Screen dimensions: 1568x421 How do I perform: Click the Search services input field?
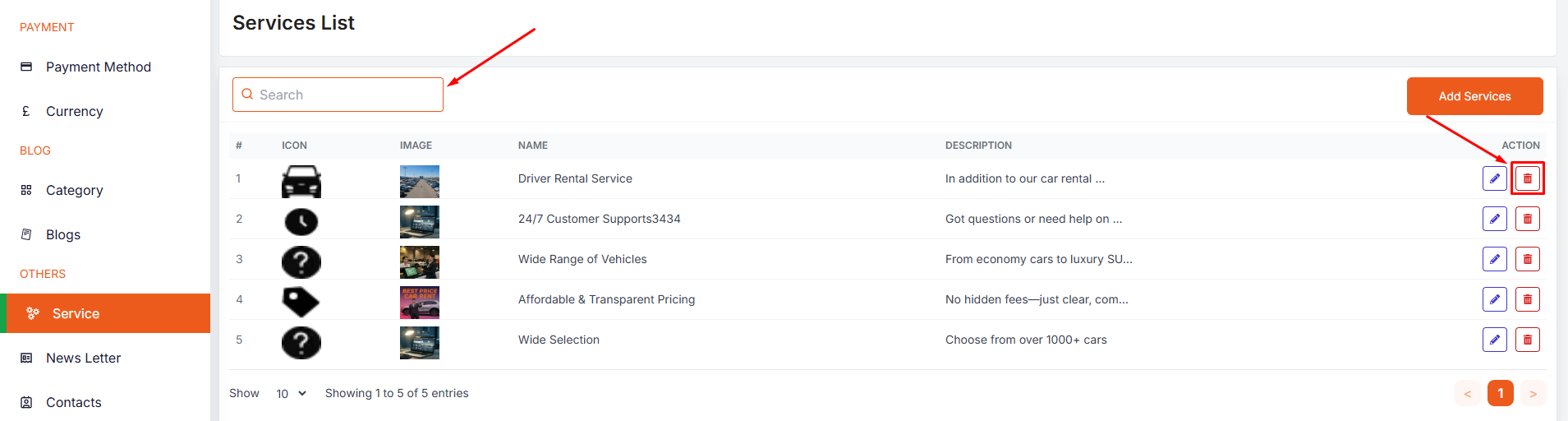pyautogui.click(x=345, y=95)
